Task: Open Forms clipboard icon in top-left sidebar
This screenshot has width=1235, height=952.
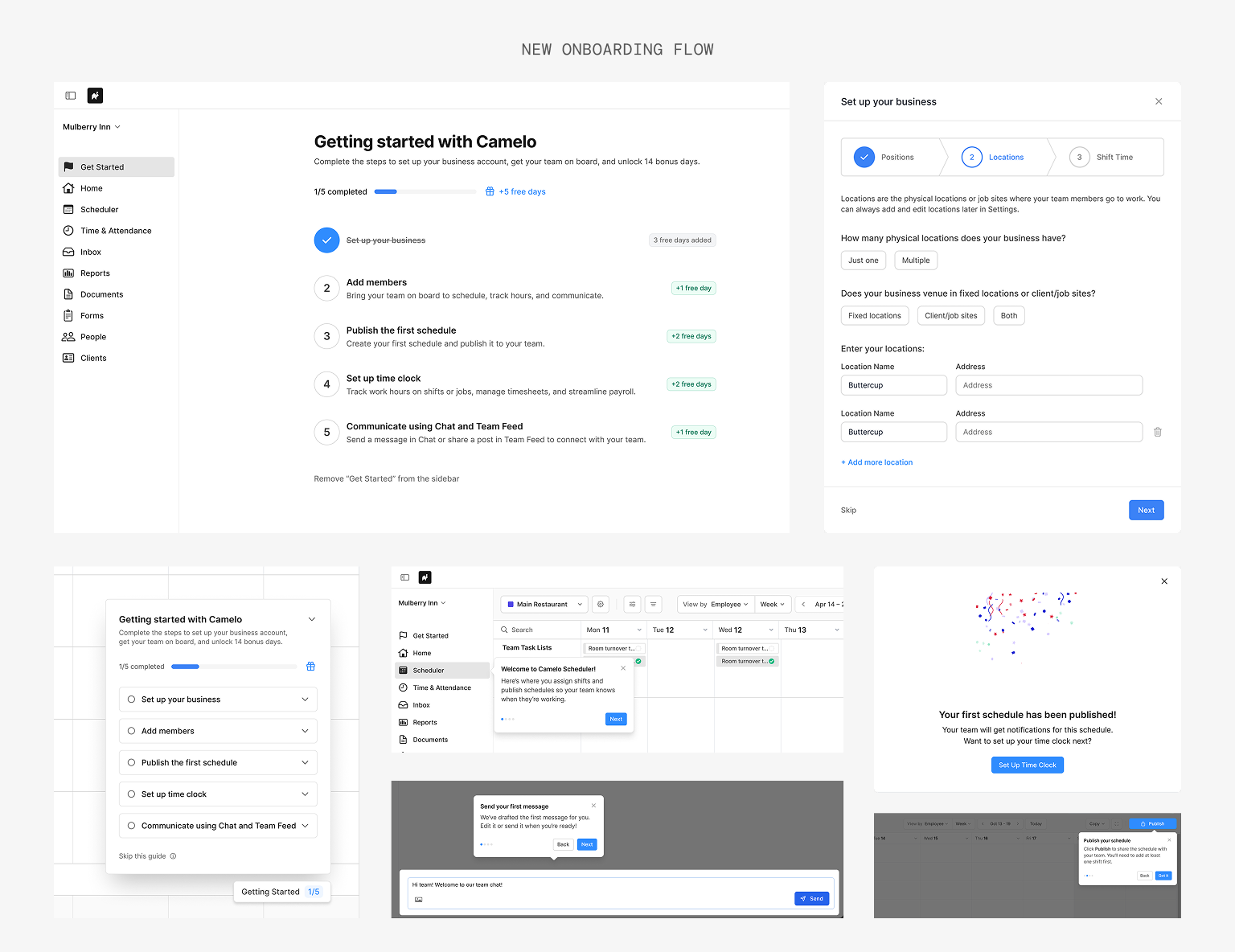Action: [68, 316]
